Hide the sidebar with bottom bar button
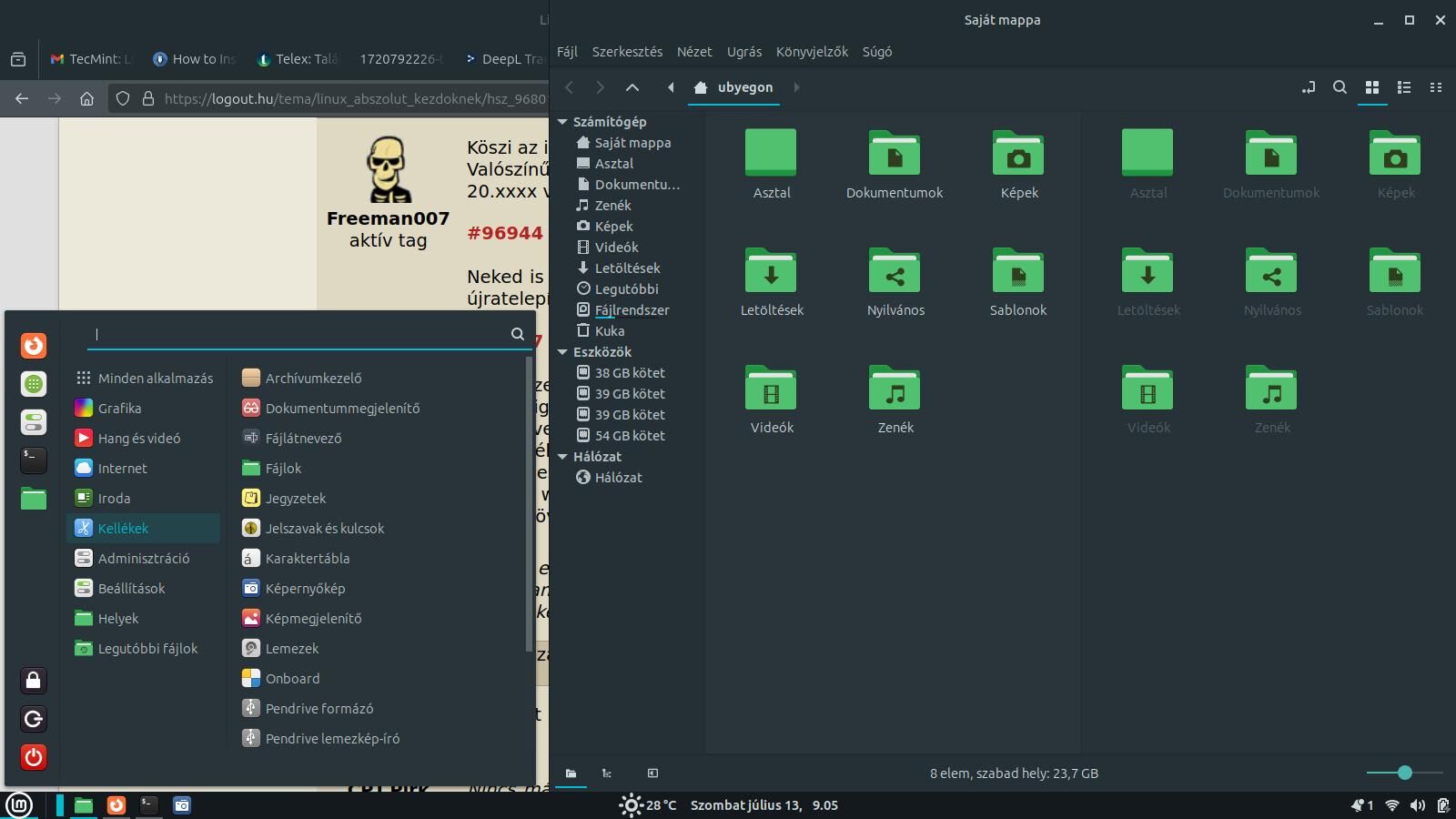Viewport: 1456px width, 819px height. point(652,773)
